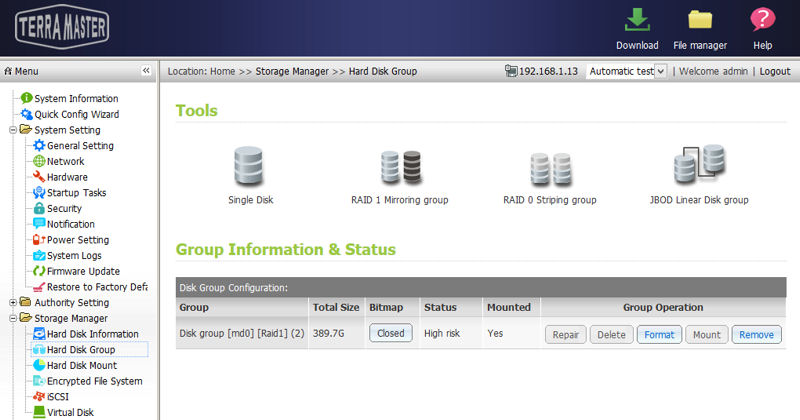Click the Mount button for md0
The image size is (800, 420).
706,335
